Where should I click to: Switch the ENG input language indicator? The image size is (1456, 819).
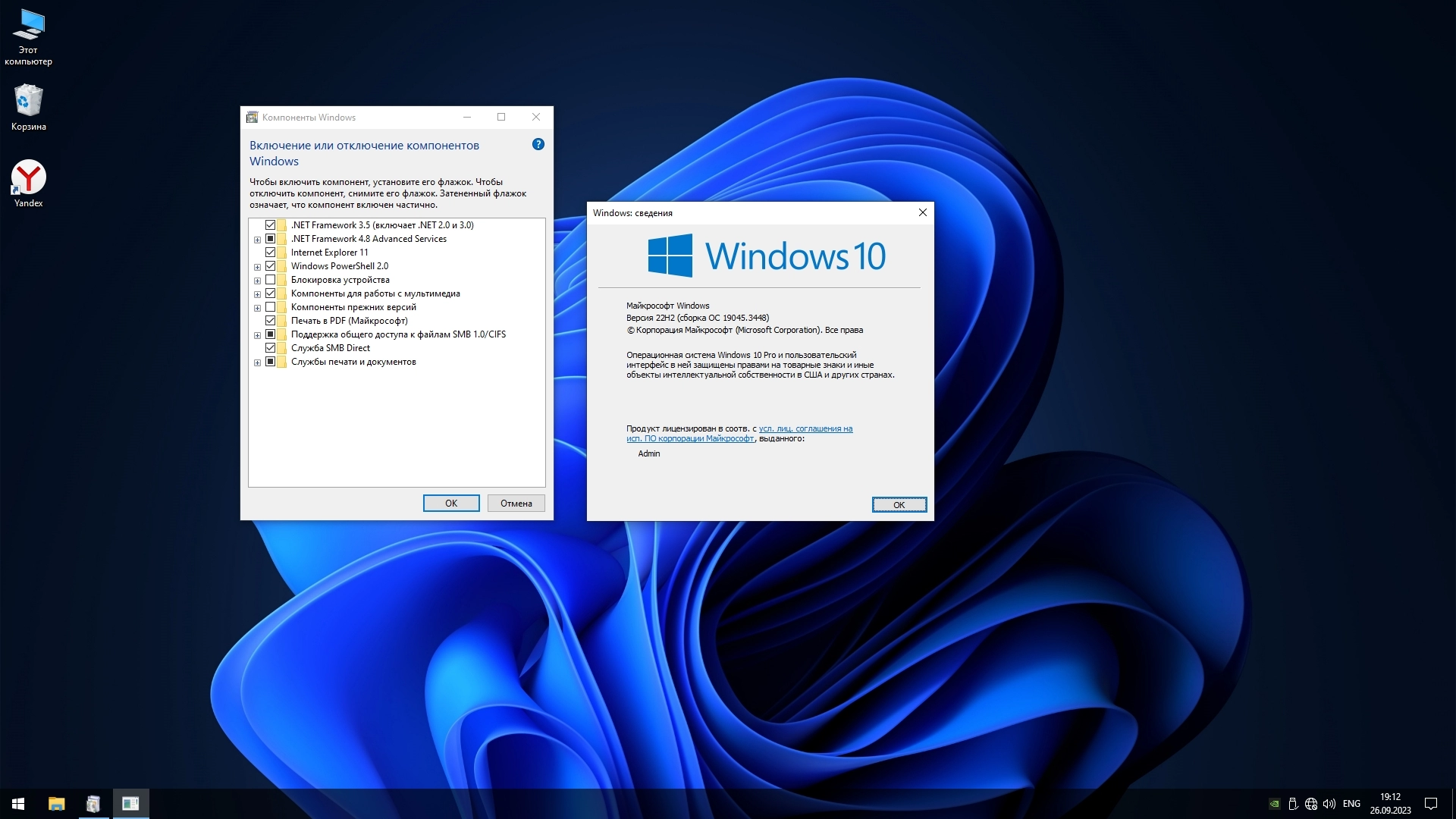[x=1351, y=804]
